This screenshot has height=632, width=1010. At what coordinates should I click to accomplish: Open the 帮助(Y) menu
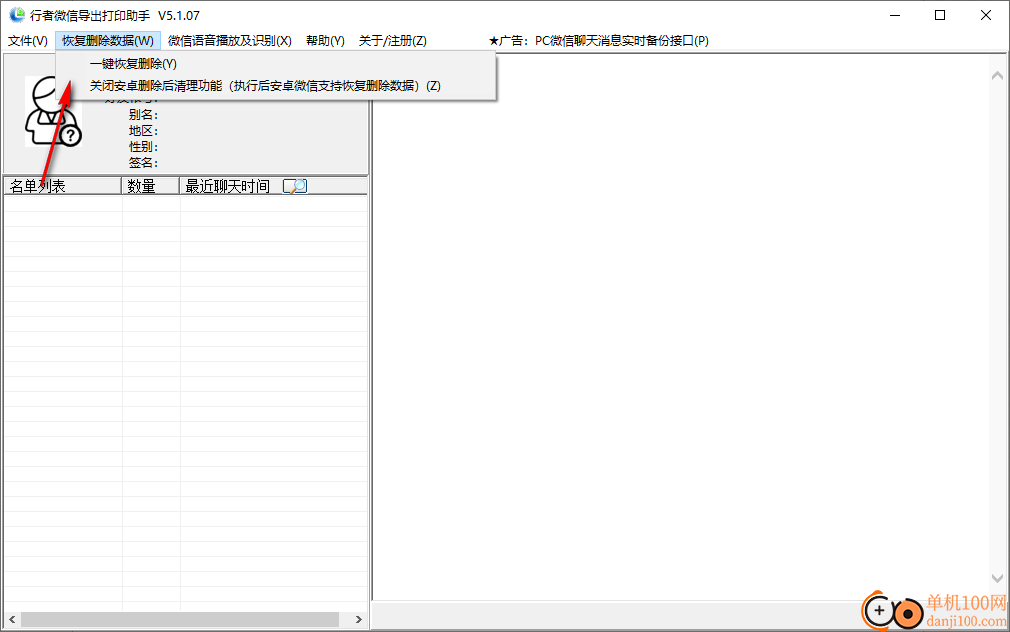pyautogui.click(x=325, y=41)
